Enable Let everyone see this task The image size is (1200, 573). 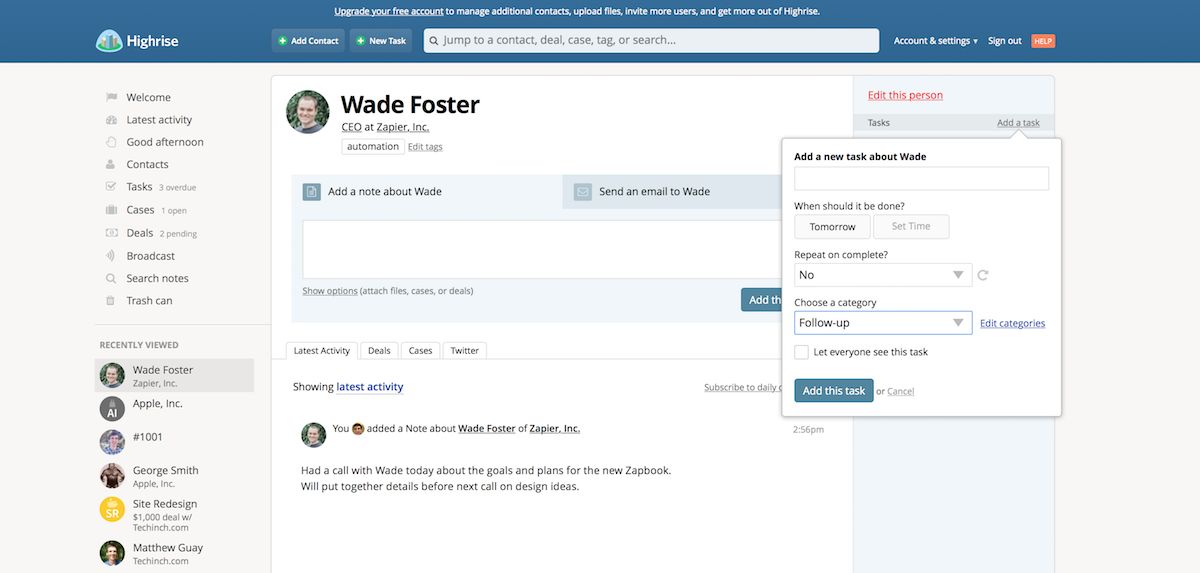801,352
